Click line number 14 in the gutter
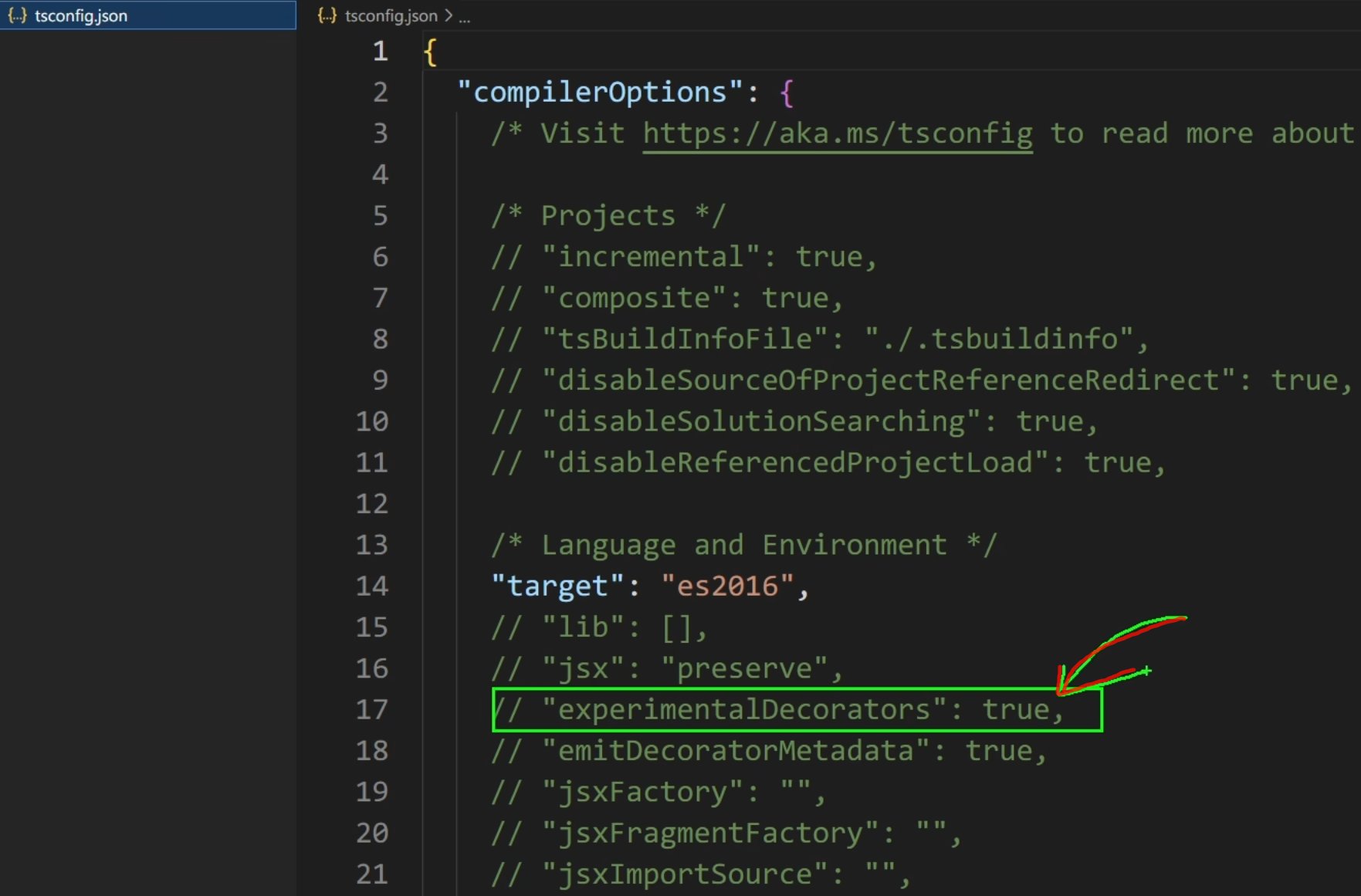The width and height of the screenshot is (1361, 896). [371, 587]
